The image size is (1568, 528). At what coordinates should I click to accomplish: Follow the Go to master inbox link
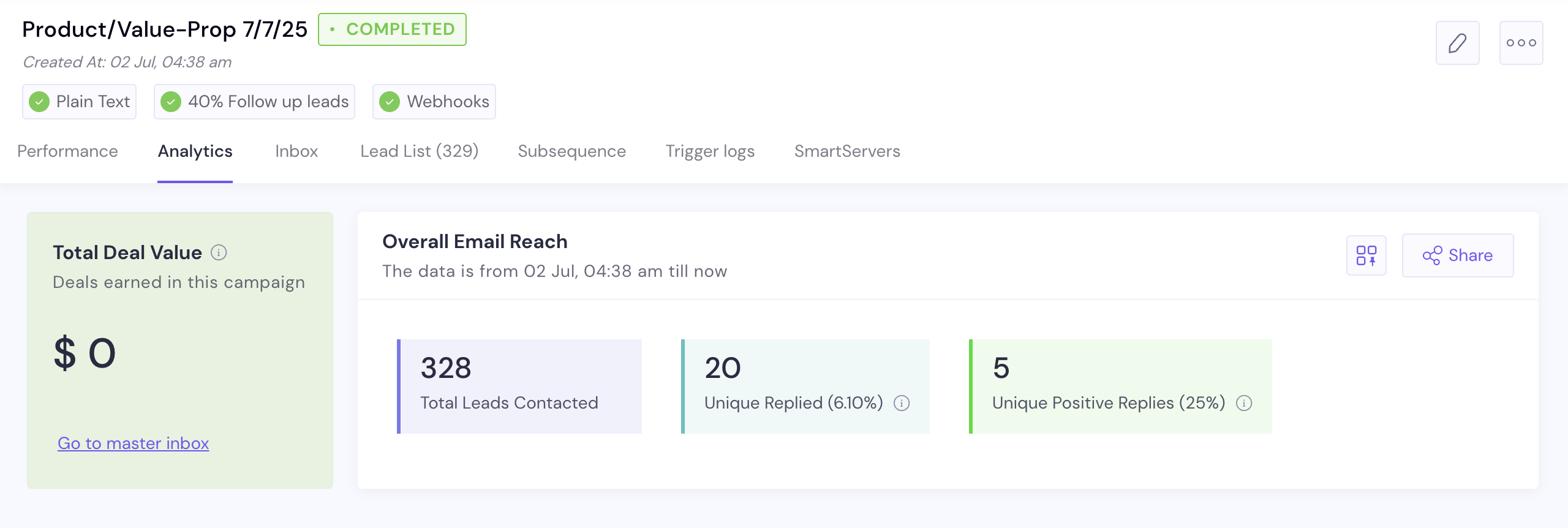tap(133, 443)
